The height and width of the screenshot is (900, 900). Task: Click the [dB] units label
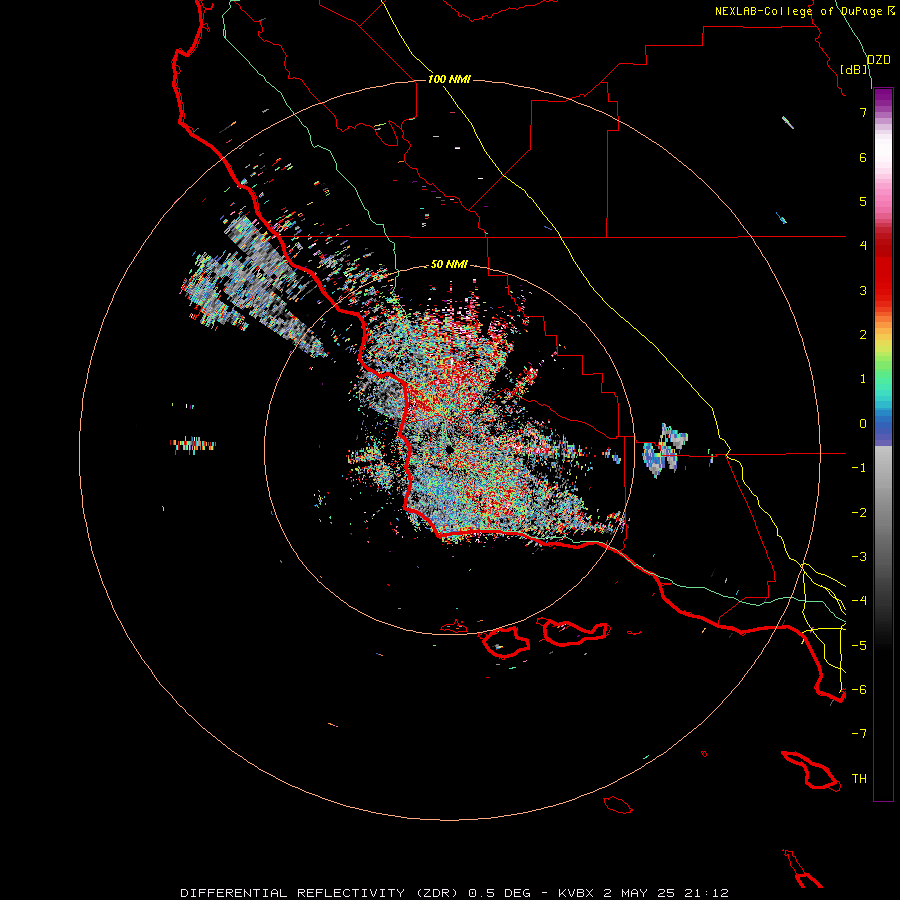pyautogui.click(x=854, y=69)
